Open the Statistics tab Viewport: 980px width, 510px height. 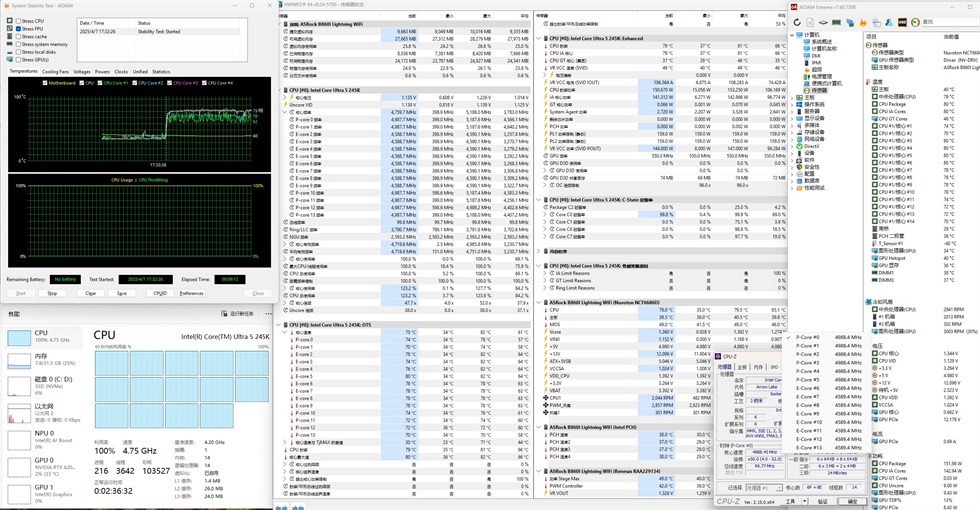pyautogui.click(x=161, y=72)
